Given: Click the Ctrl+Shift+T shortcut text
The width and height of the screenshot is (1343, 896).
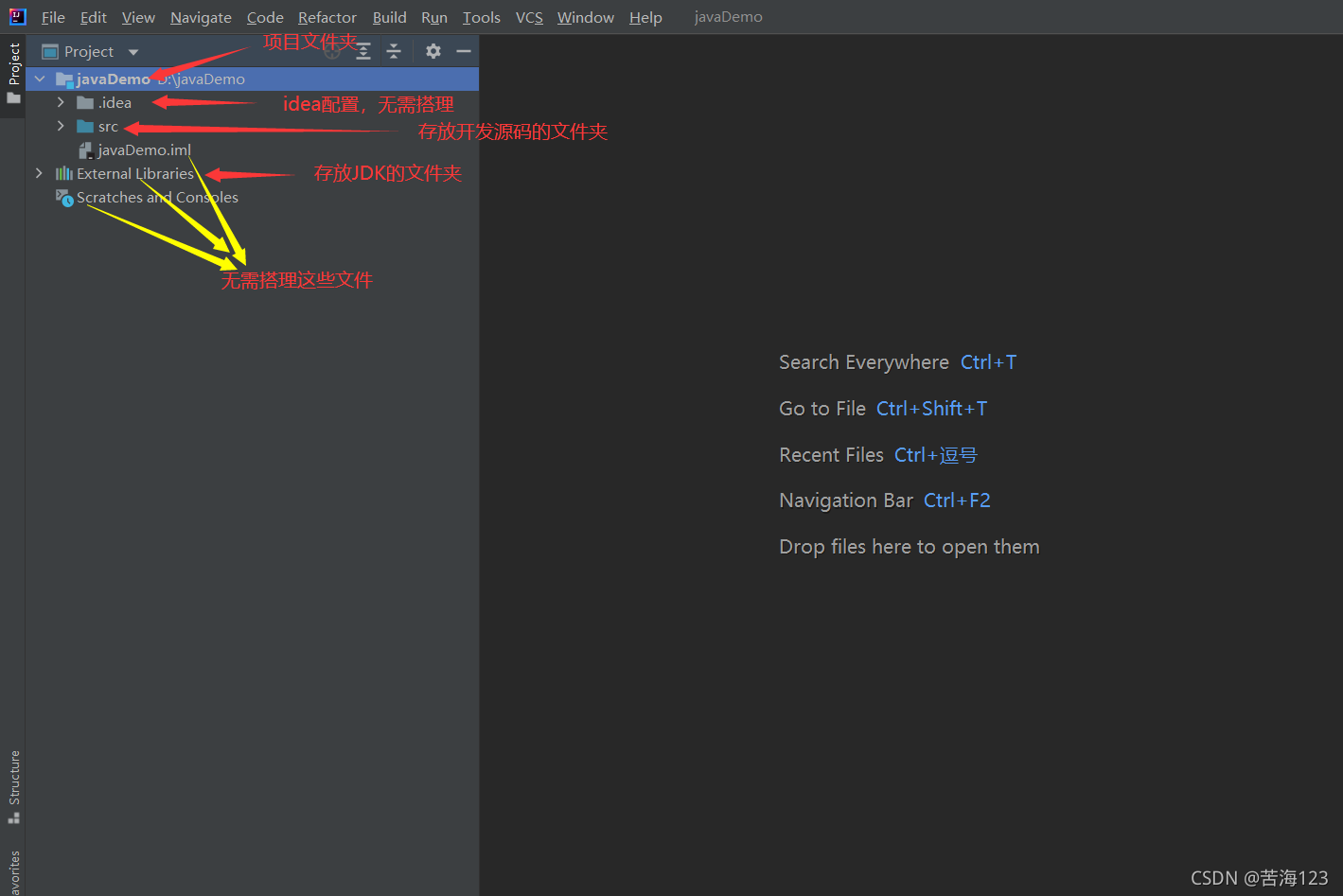Looking at the screenshot, I should [x=932, y=409].
